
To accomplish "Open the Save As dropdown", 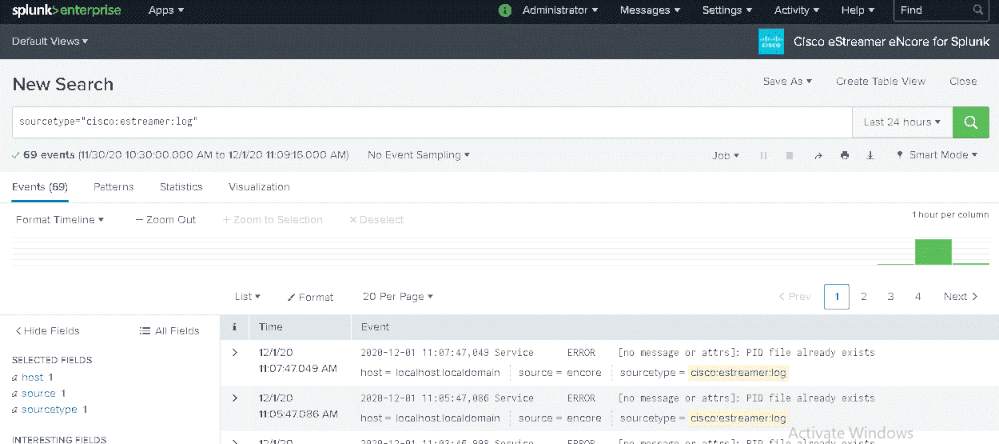I will (x=787, y=82).
